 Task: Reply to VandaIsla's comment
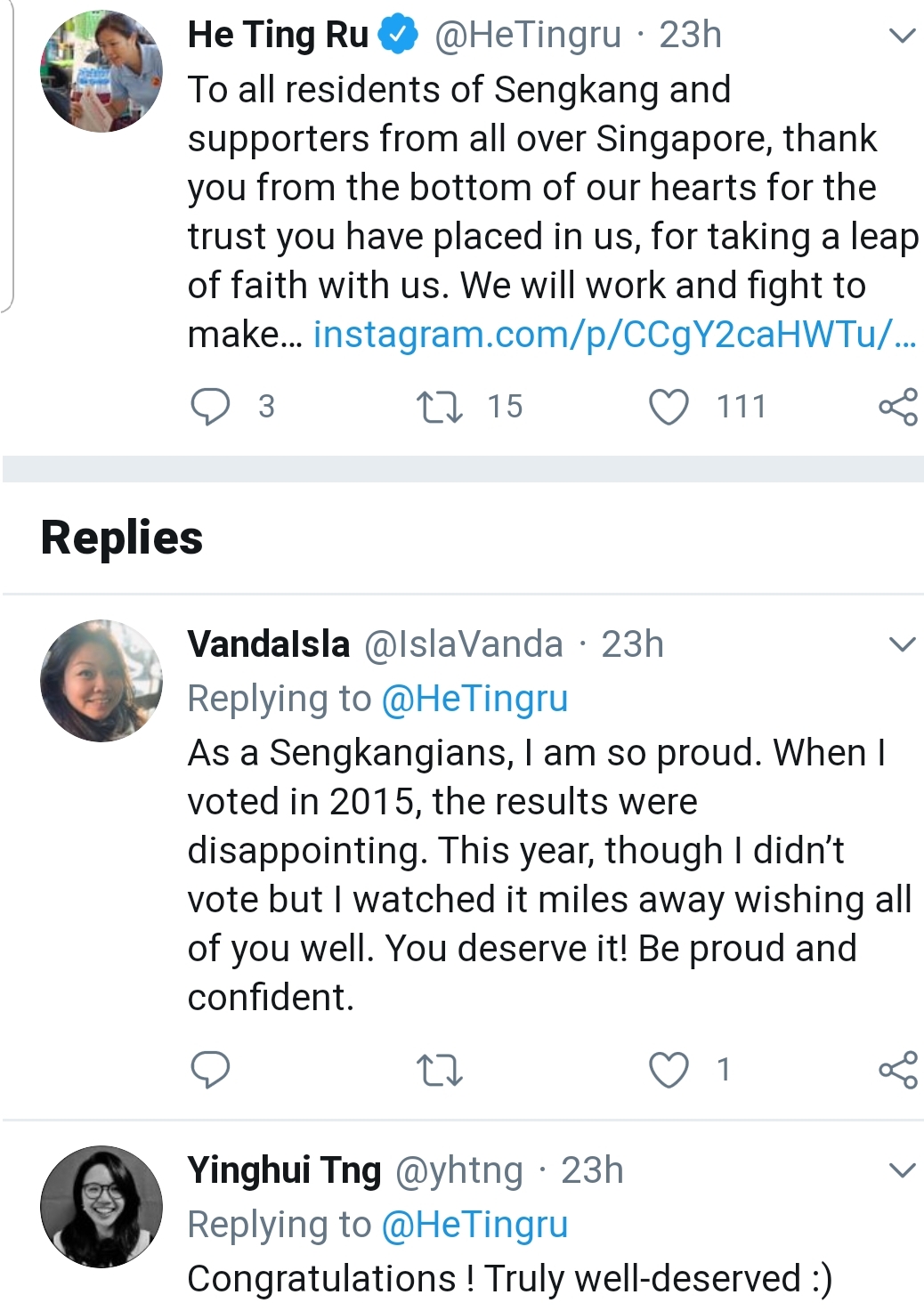[211, 1069]
